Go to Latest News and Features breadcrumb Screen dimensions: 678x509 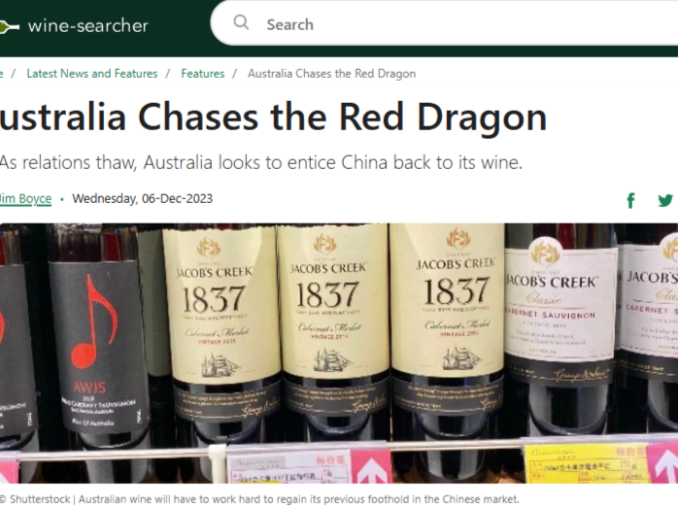(92, 74)
